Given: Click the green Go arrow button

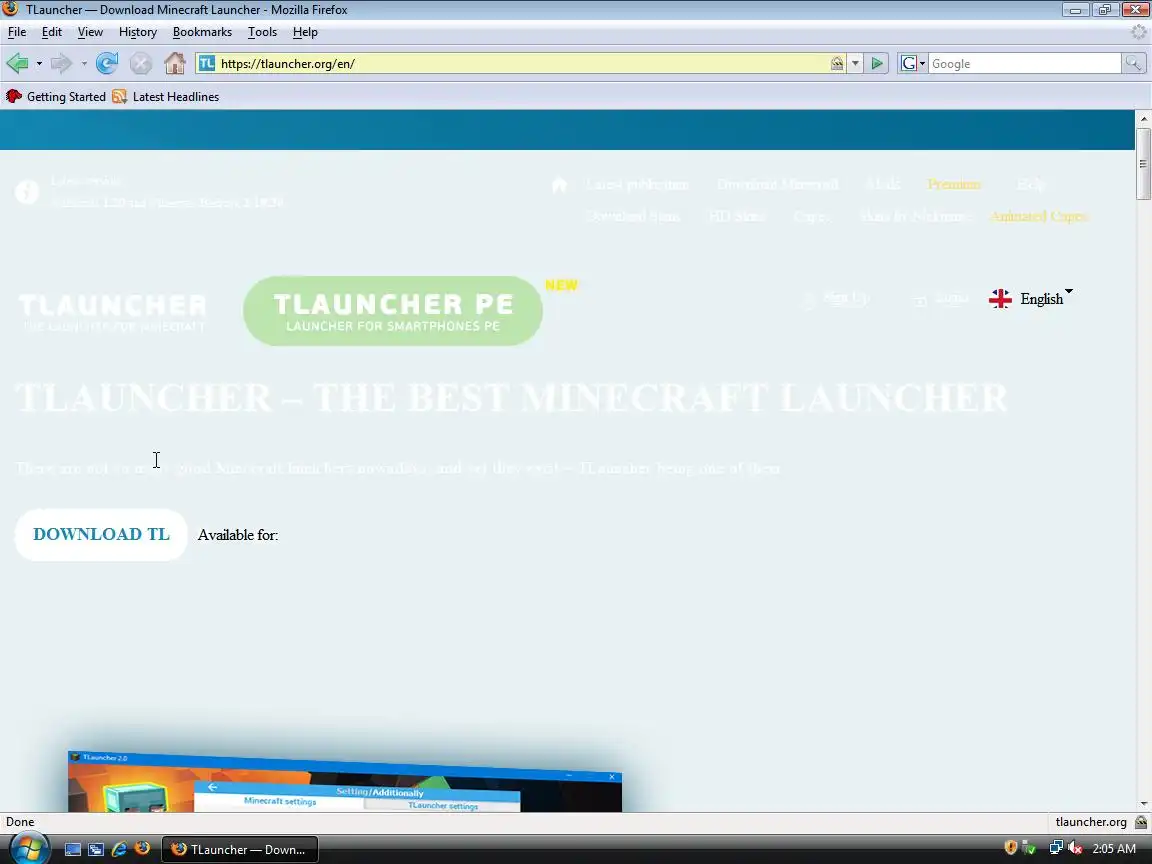Looking at the screenshot, I should point(876,64).
